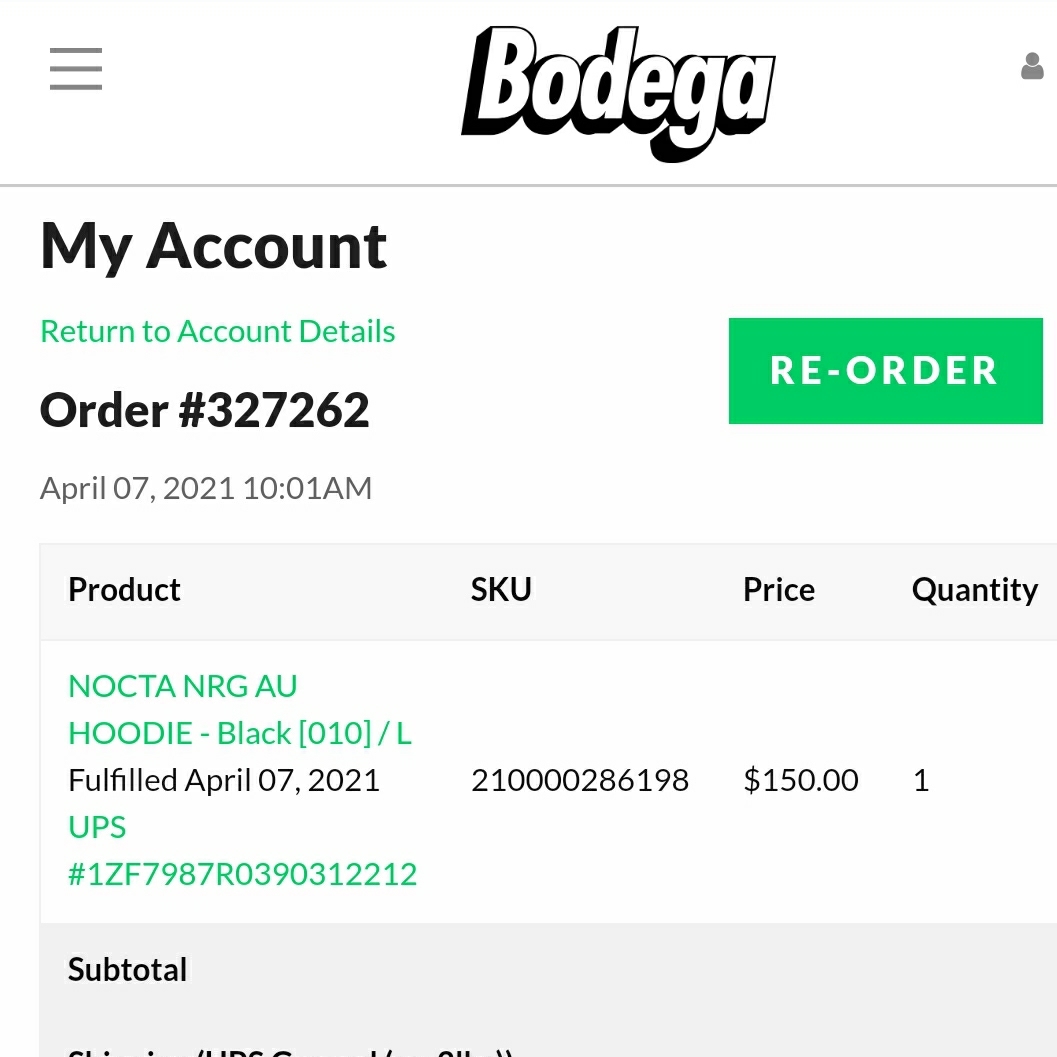Click the Quantity column header
Viewport: 1057px width, 1057px height.
click(975, 590)
